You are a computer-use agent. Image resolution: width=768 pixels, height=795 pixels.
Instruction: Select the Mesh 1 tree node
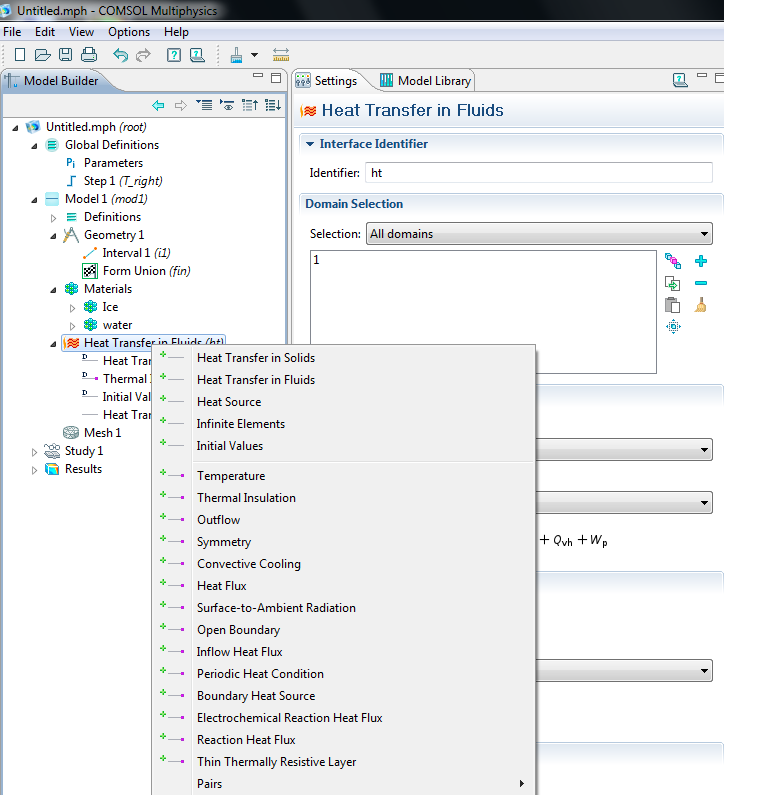tap(101, 433)
